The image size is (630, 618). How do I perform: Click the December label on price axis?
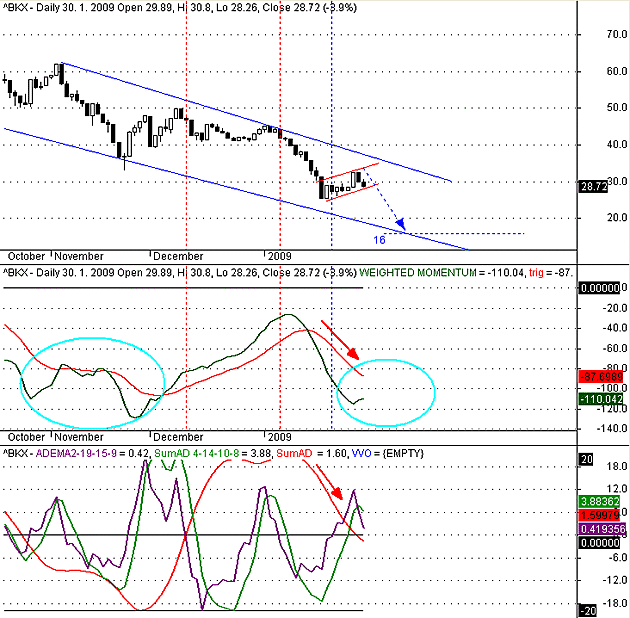click(178, 256)
